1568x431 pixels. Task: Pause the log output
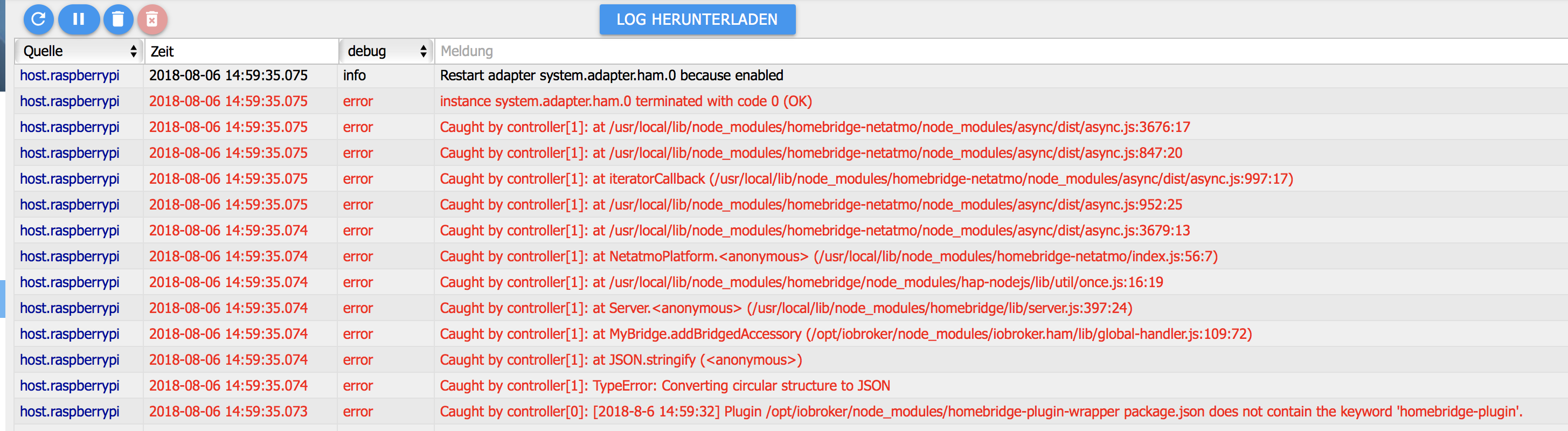79,19
